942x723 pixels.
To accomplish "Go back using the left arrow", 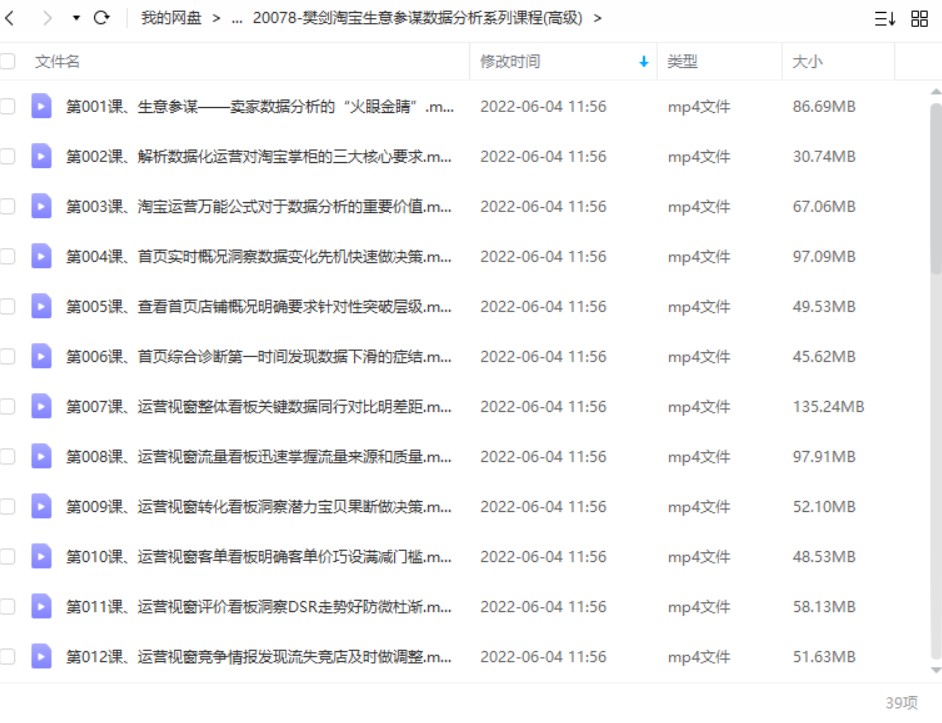I will click(x=9, y=18).
